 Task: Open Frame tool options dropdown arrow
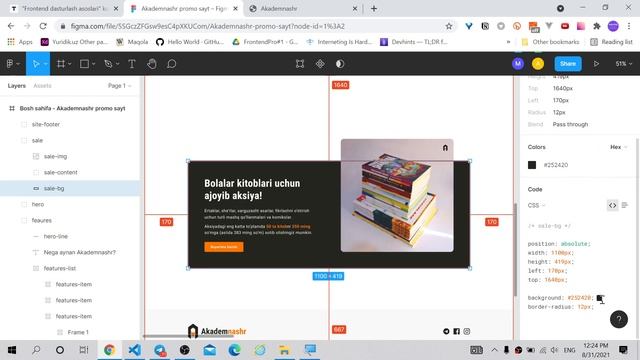click(70, 64)
